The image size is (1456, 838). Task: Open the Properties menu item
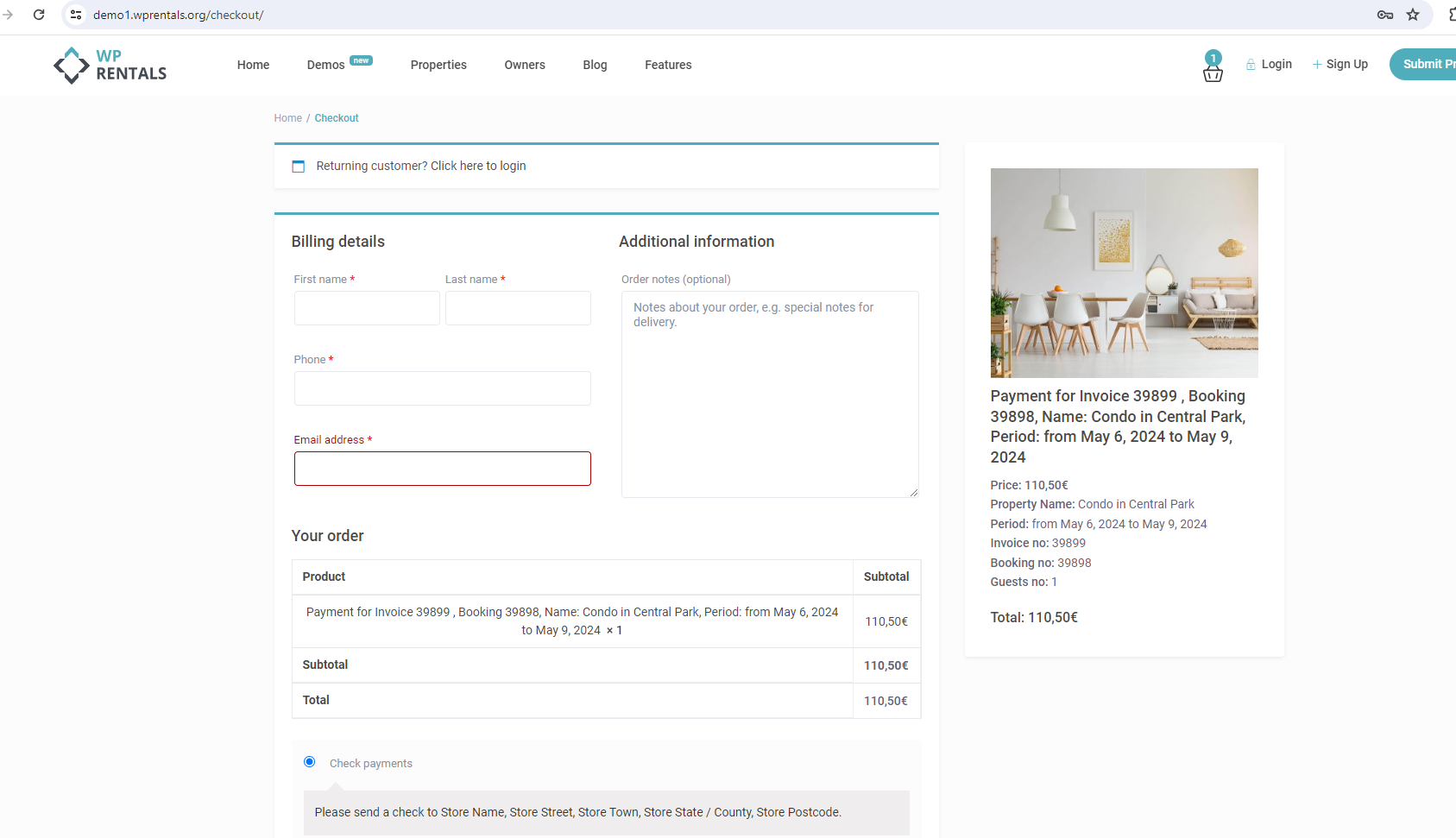(438, 65)
